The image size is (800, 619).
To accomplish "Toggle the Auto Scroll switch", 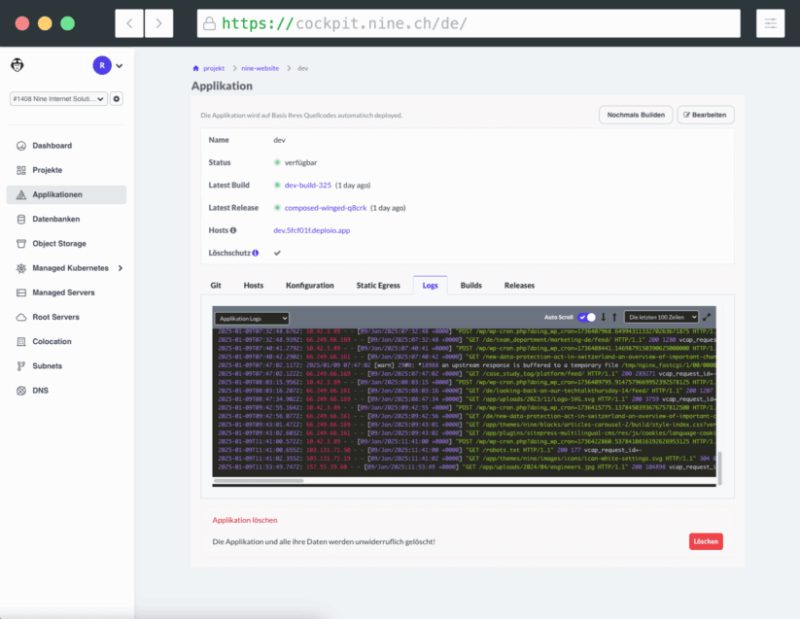I will 587,317.
